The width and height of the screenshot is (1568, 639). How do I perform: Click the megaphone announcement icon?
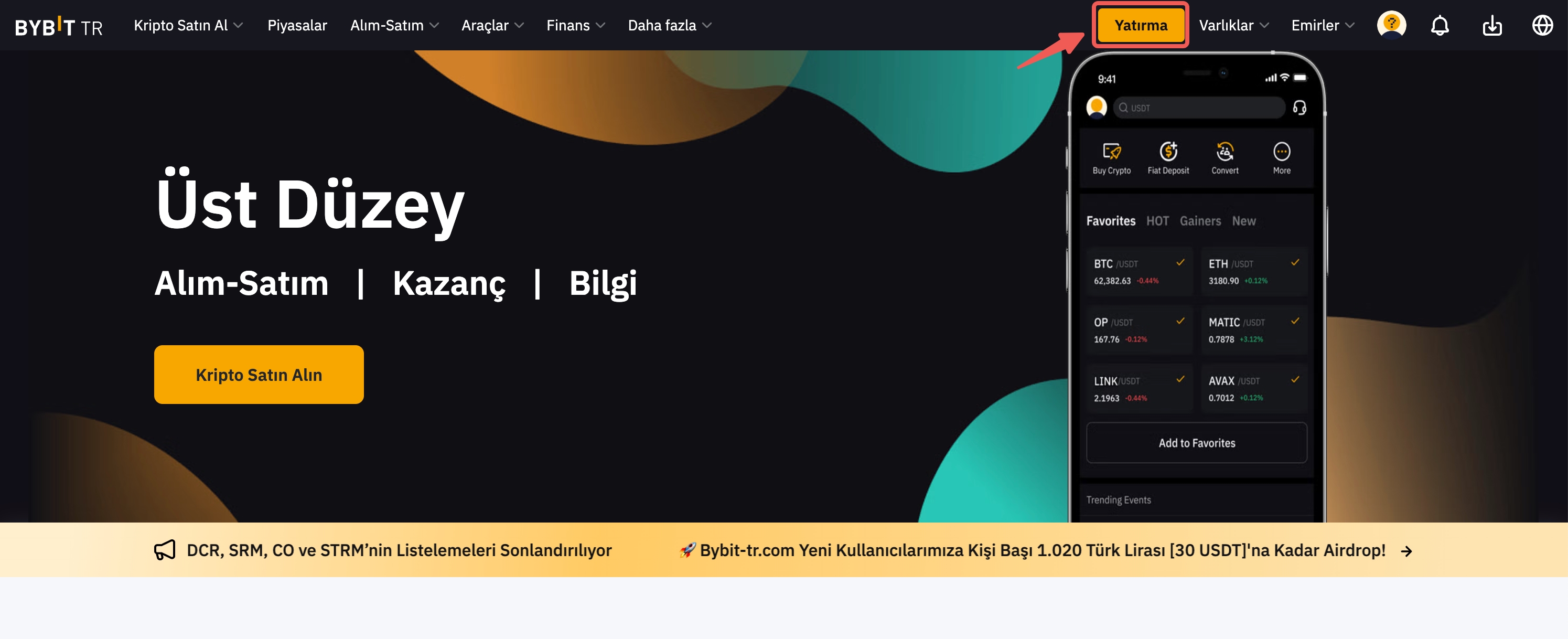(164, 550)
